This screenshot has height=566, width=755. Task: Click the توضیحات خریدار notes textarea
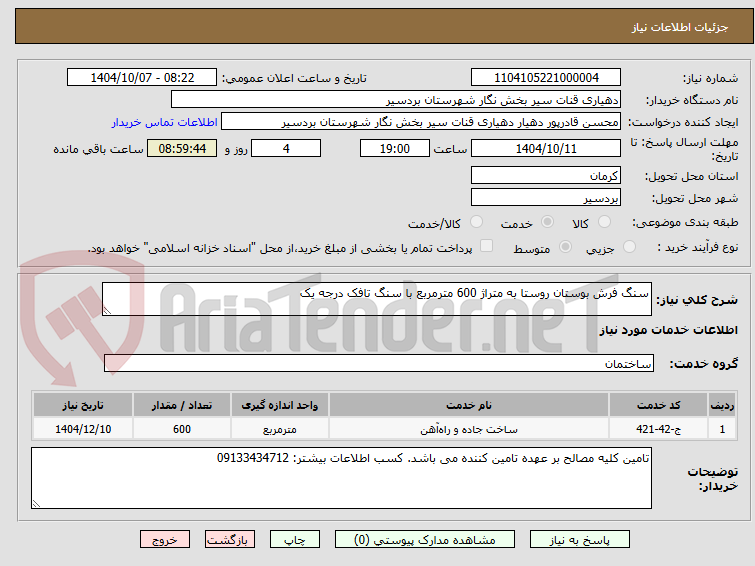click(x=341, y=478)
